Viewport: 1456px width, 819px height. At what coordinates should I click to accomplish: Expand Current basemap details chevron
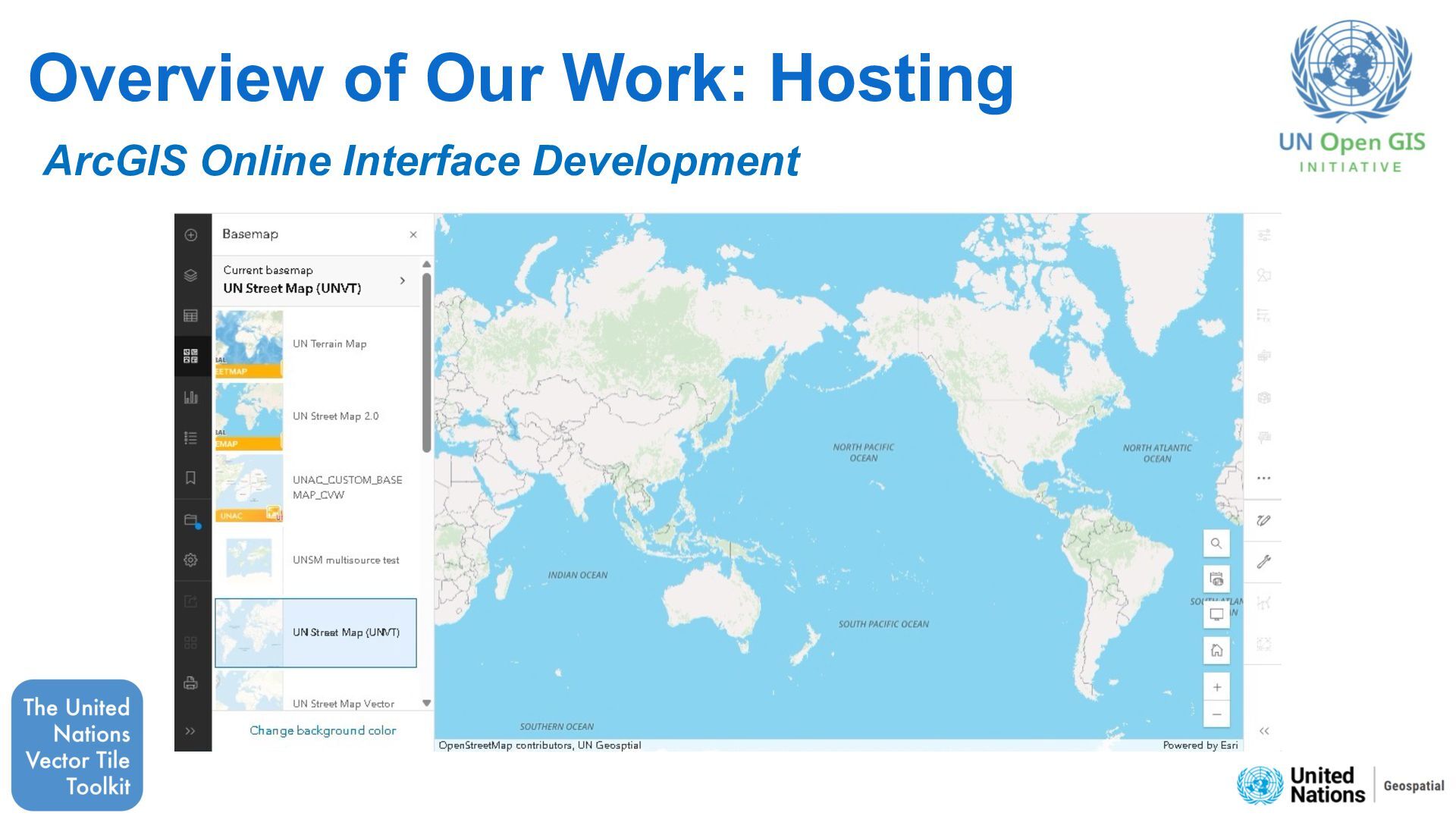(x=403, y=281)
